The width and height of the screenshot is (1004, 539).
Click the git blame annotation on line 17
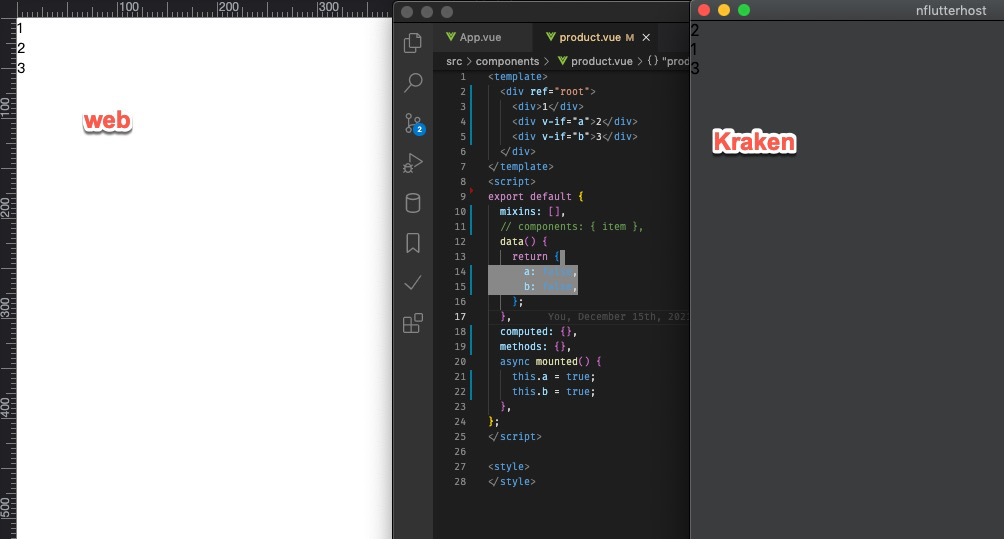click(618, 316)
